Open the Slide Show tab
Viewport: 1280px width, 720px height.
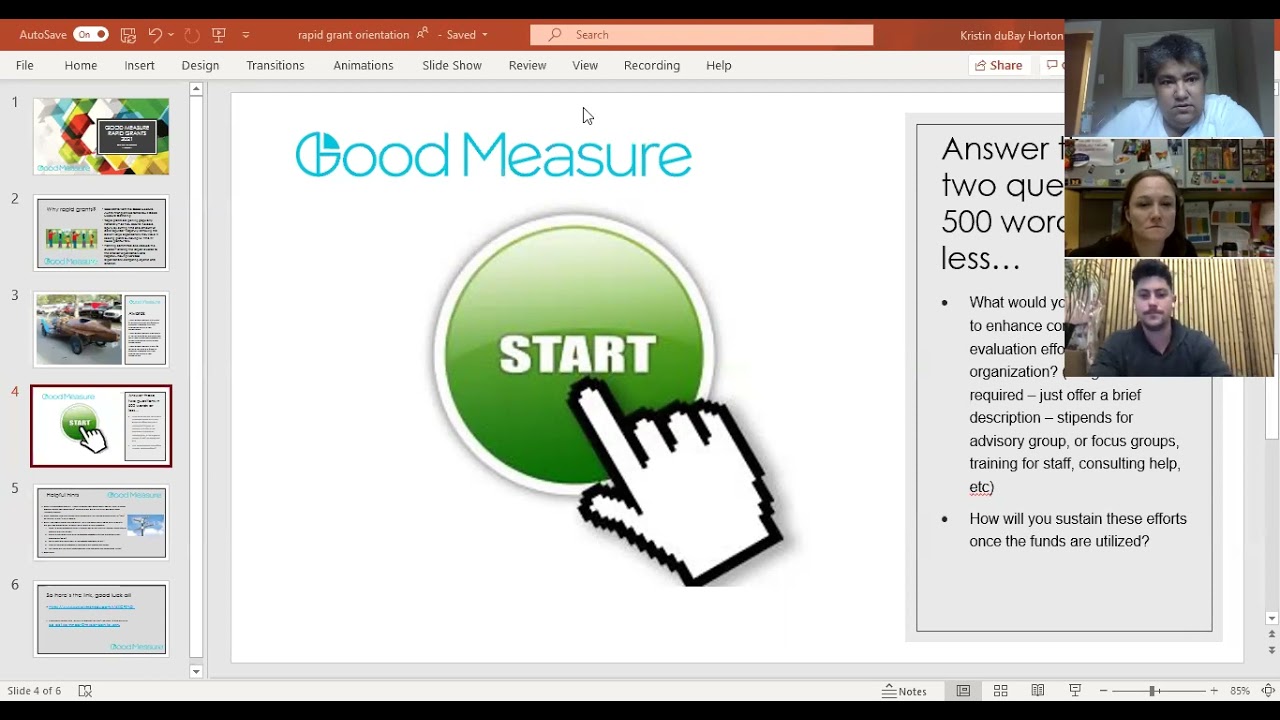click(452, 65)
